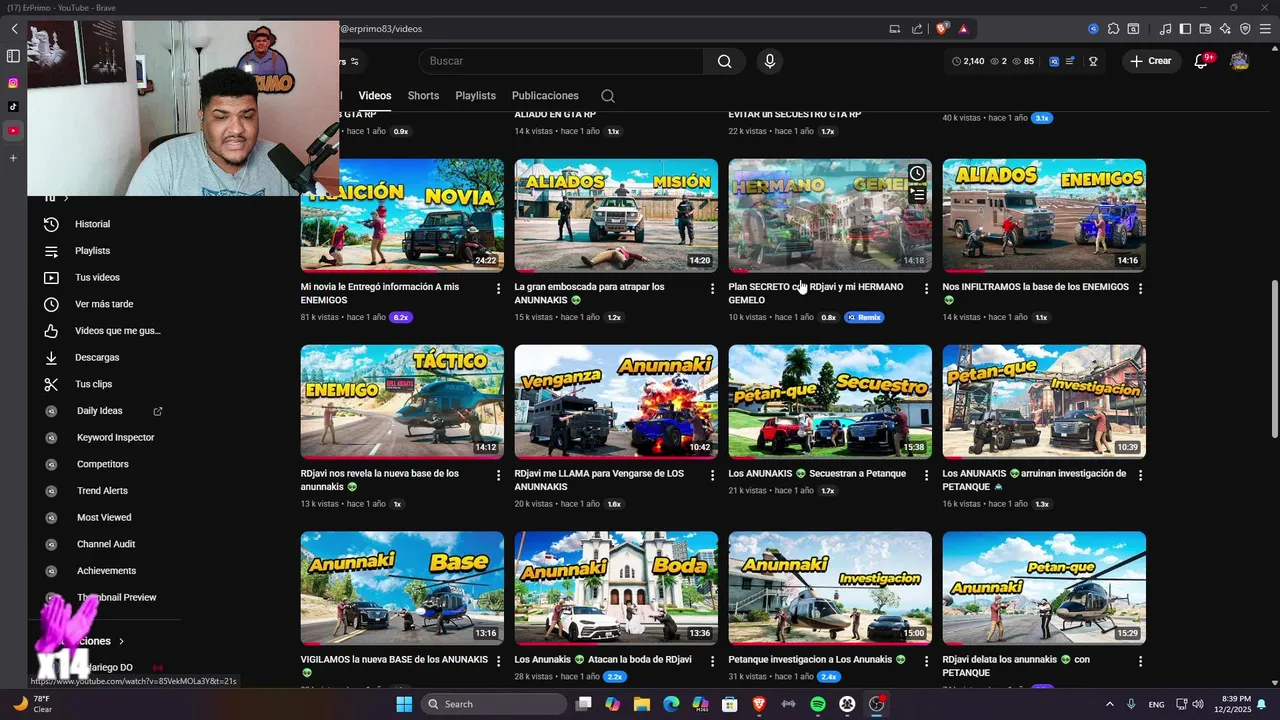Click the YouTube search magnifier button
This screenshot has width=1280, height=720.
pos(724,61)
